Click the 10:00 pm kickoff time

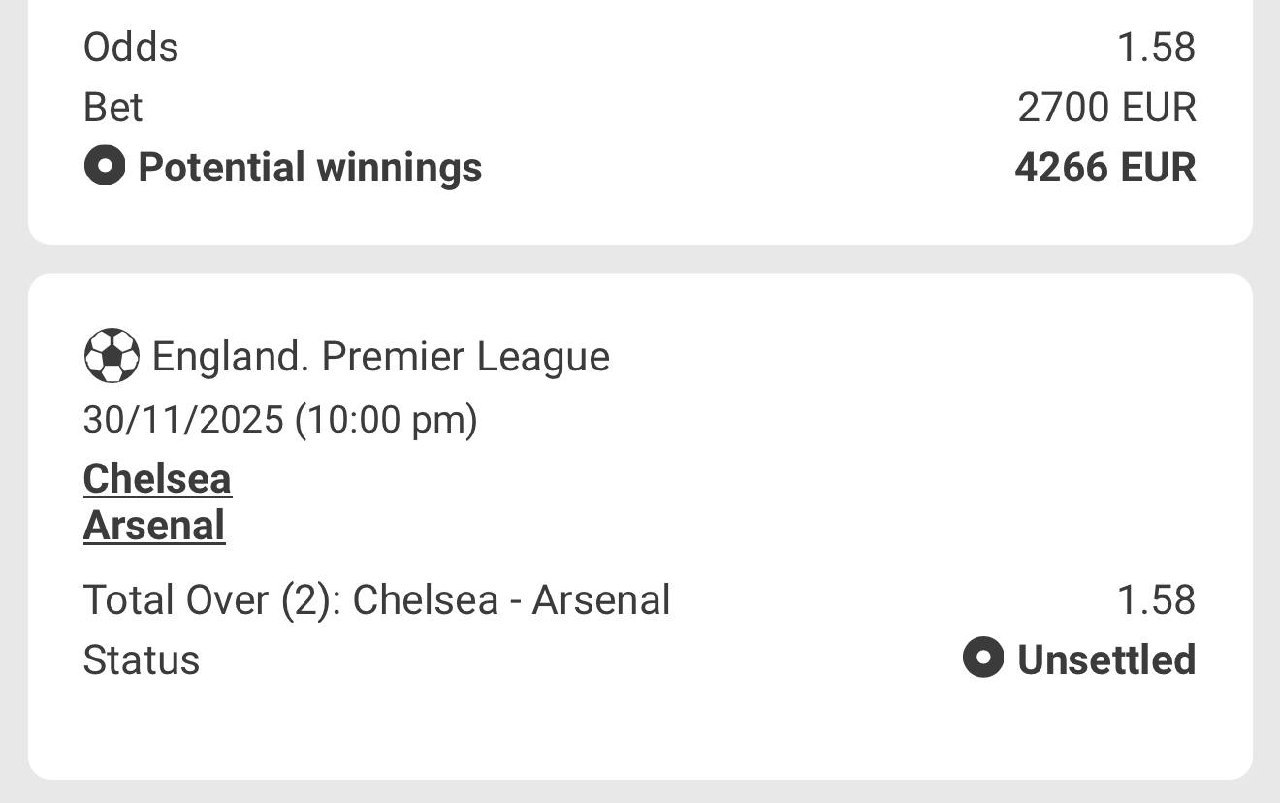coord(386,420)
